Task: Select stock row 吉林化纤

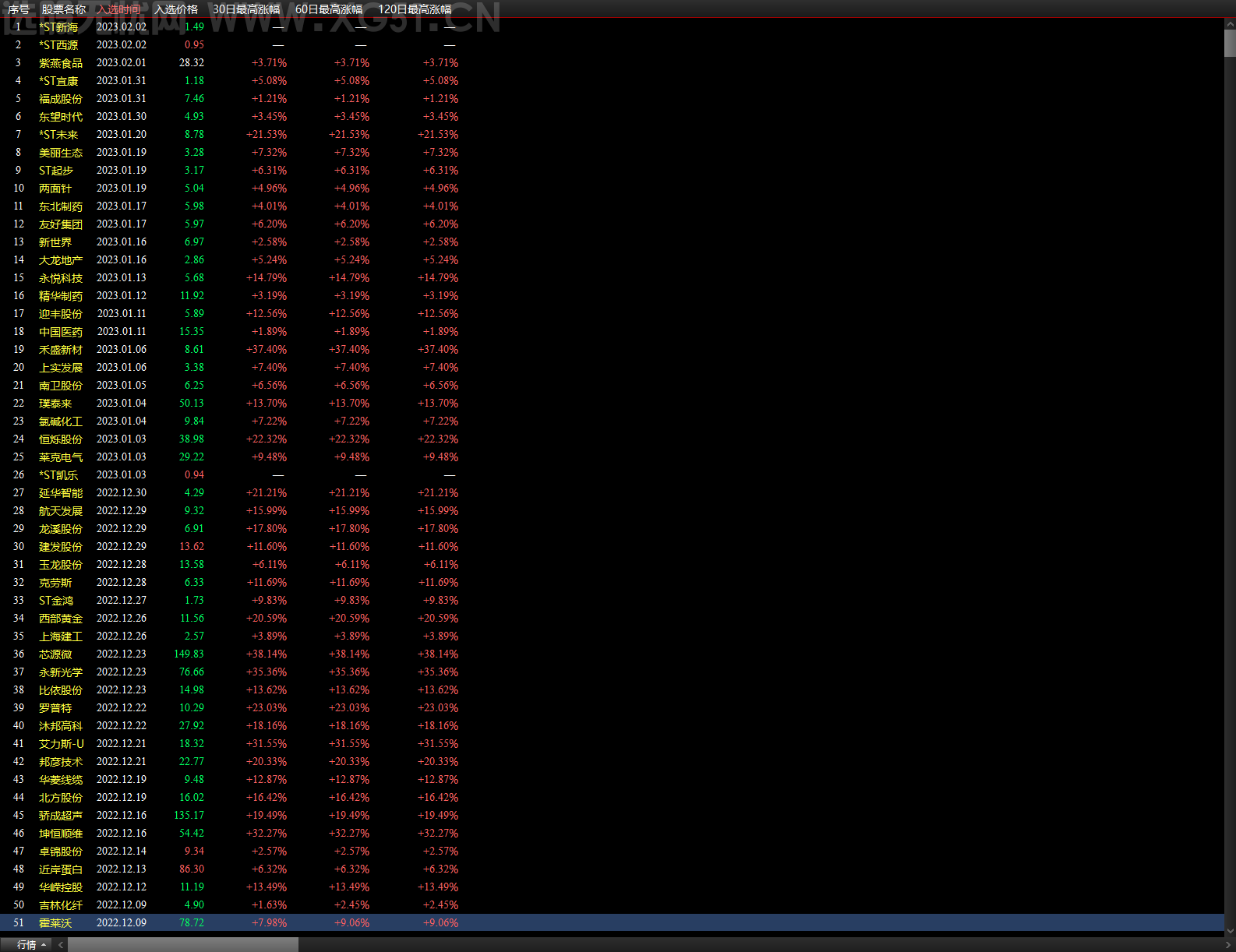Action: (x=612, y=904)
